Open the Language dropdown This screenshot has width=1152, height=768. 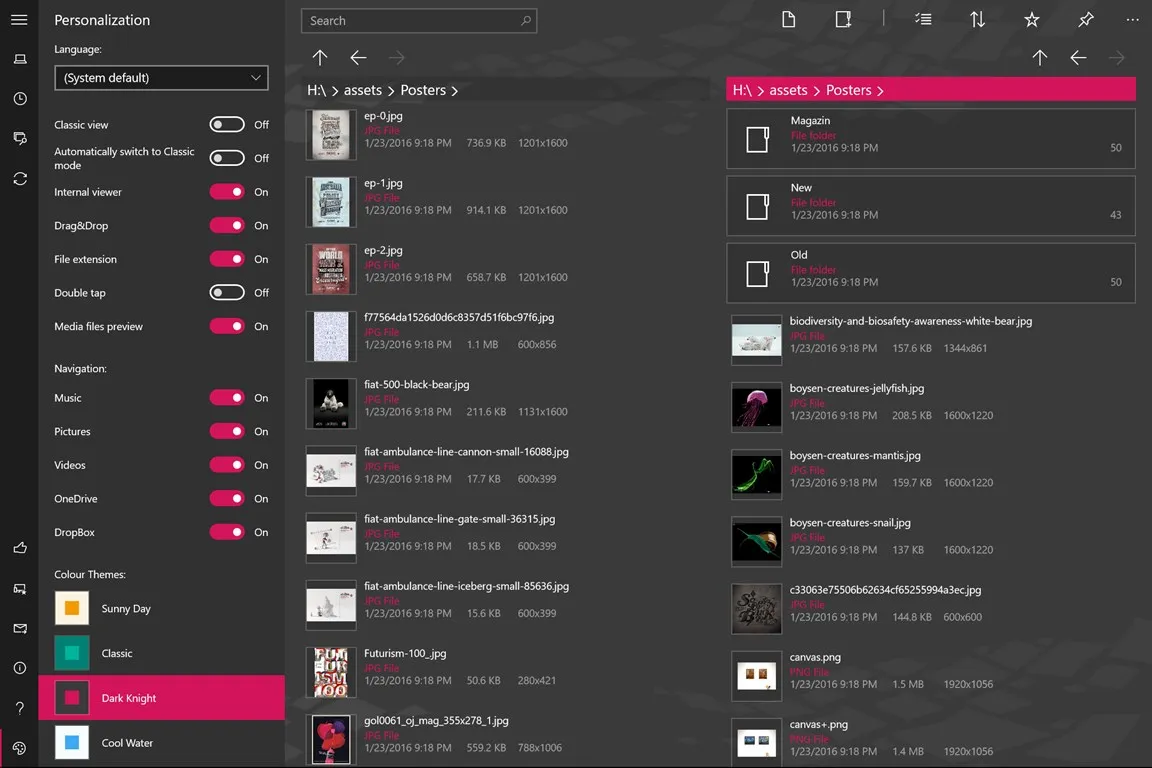pos(161,77)
